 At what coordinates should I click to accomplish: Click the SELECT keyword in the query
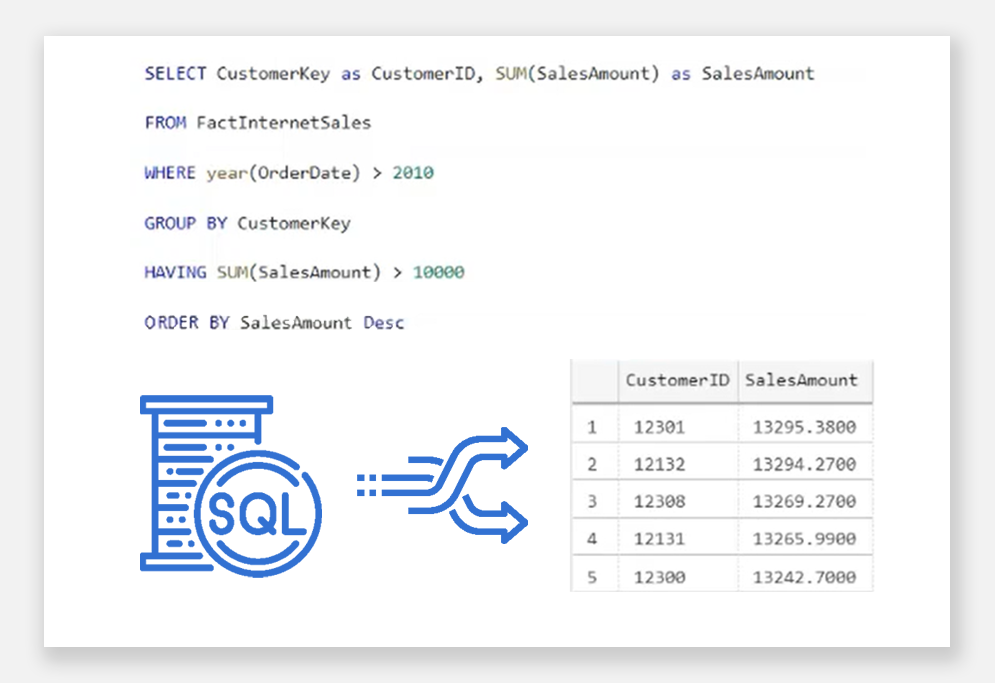[x=175, y=73]
